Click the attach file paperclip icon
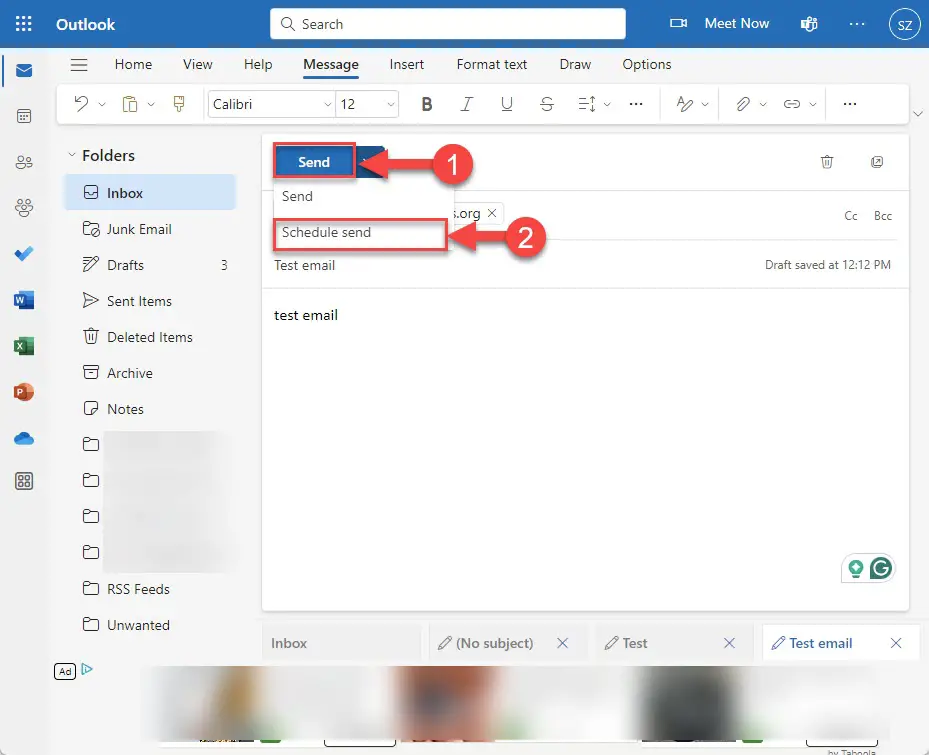 pyautogui.click(x=742, y=104)
